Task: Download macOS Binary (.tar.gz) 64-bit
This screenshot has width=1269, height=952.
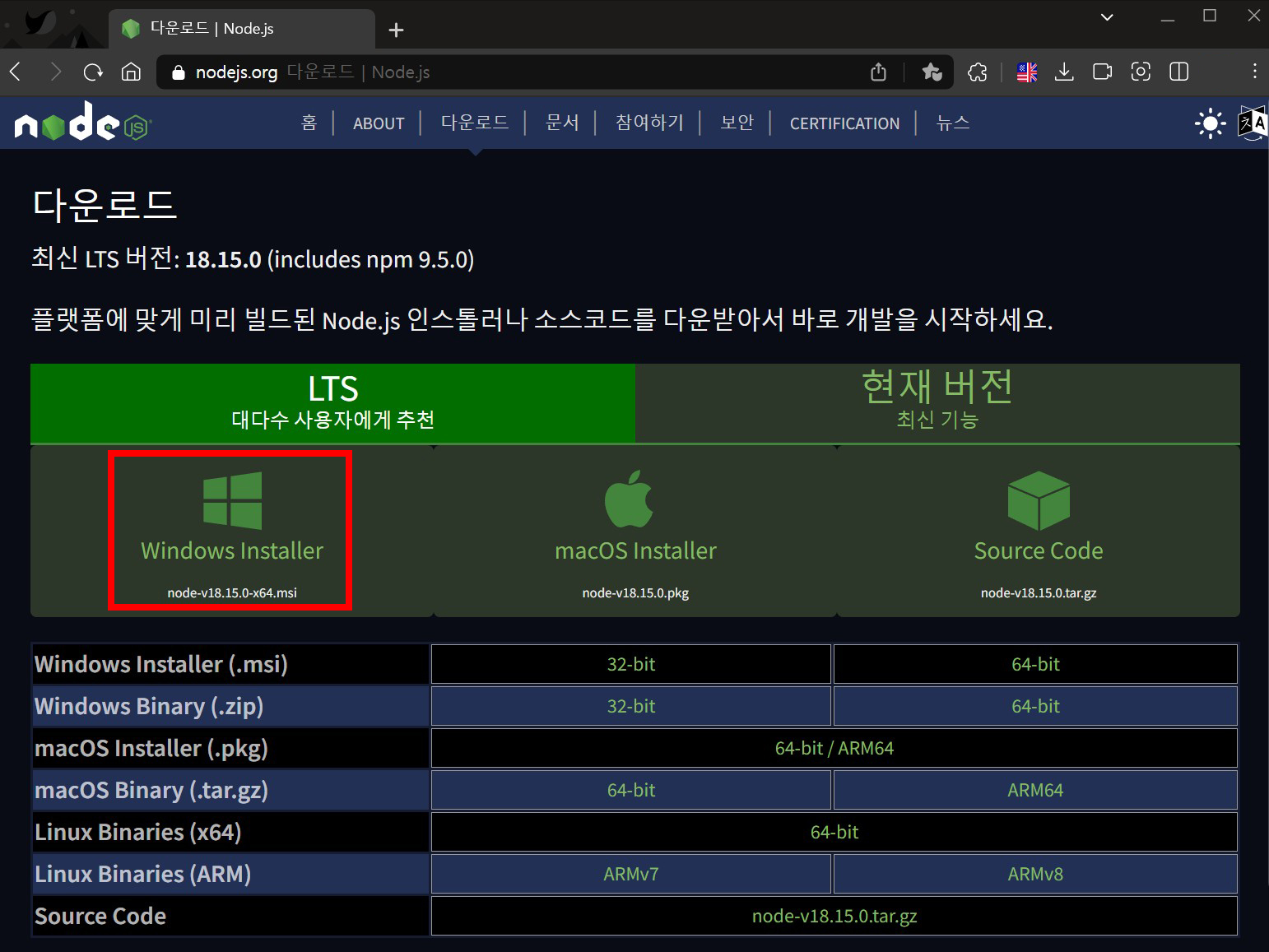Action: click(631, 790)
